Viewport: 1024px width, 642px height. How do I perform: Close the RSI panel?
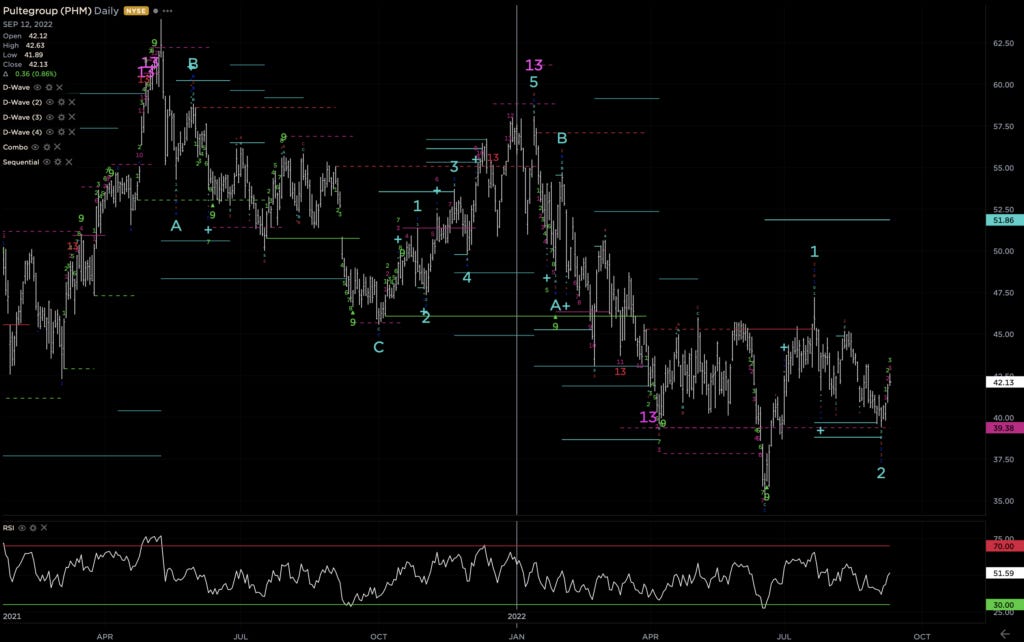44,528
